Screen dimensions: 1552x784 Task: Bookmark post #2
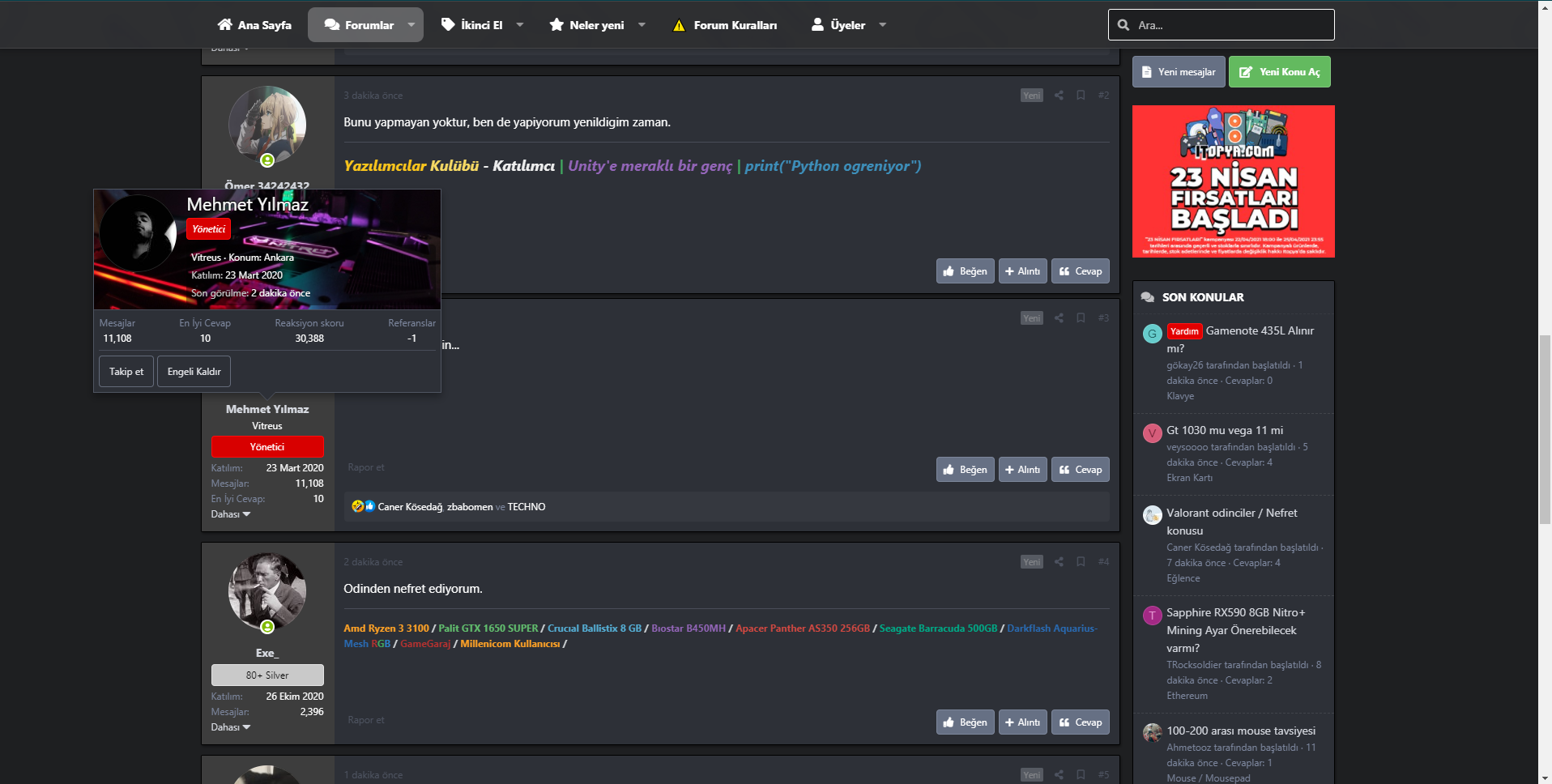pos(1081,96)
